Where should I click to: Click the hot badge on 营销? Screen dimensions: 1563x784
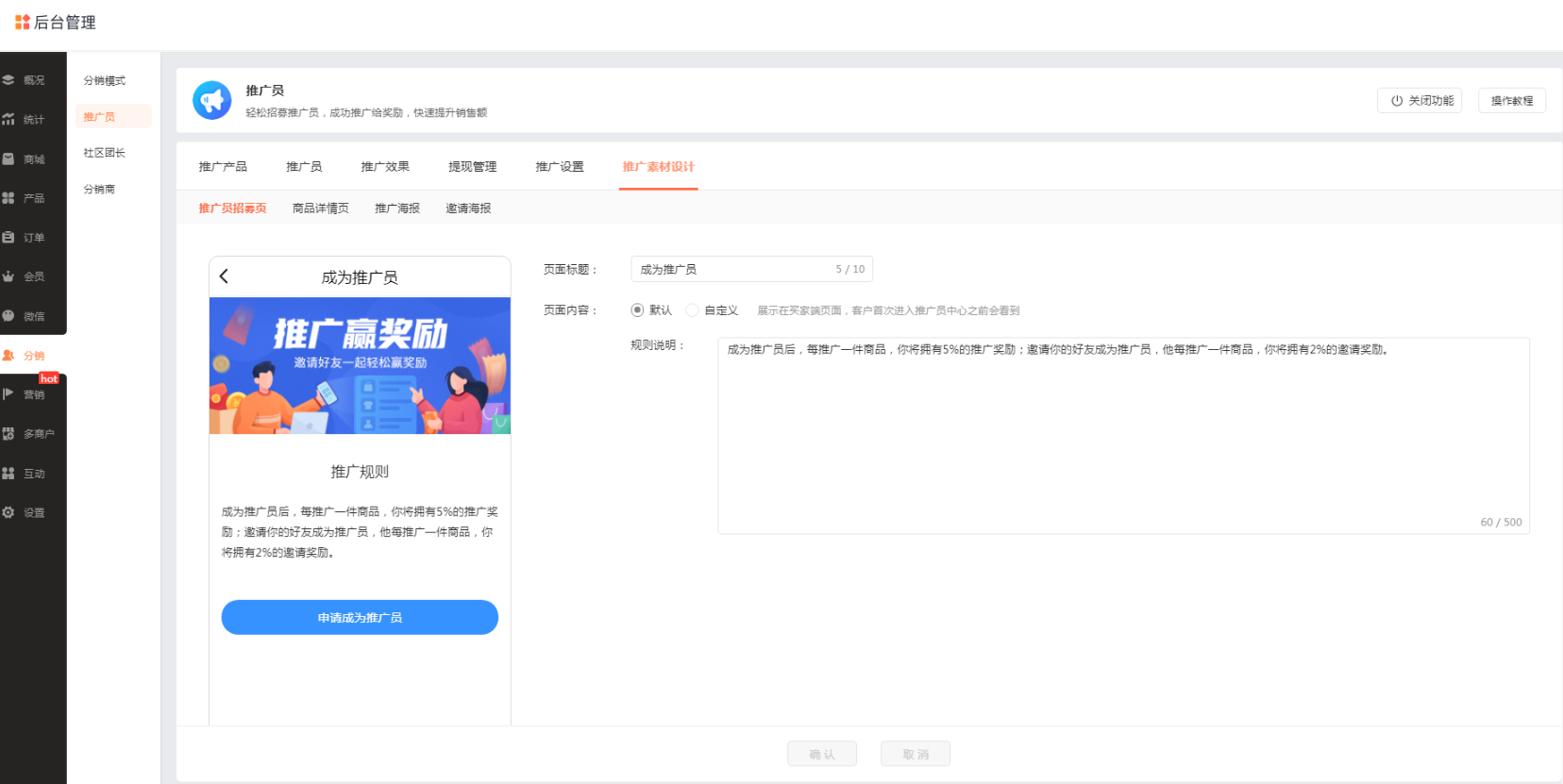pyautogui.click(x=49, y=378)
